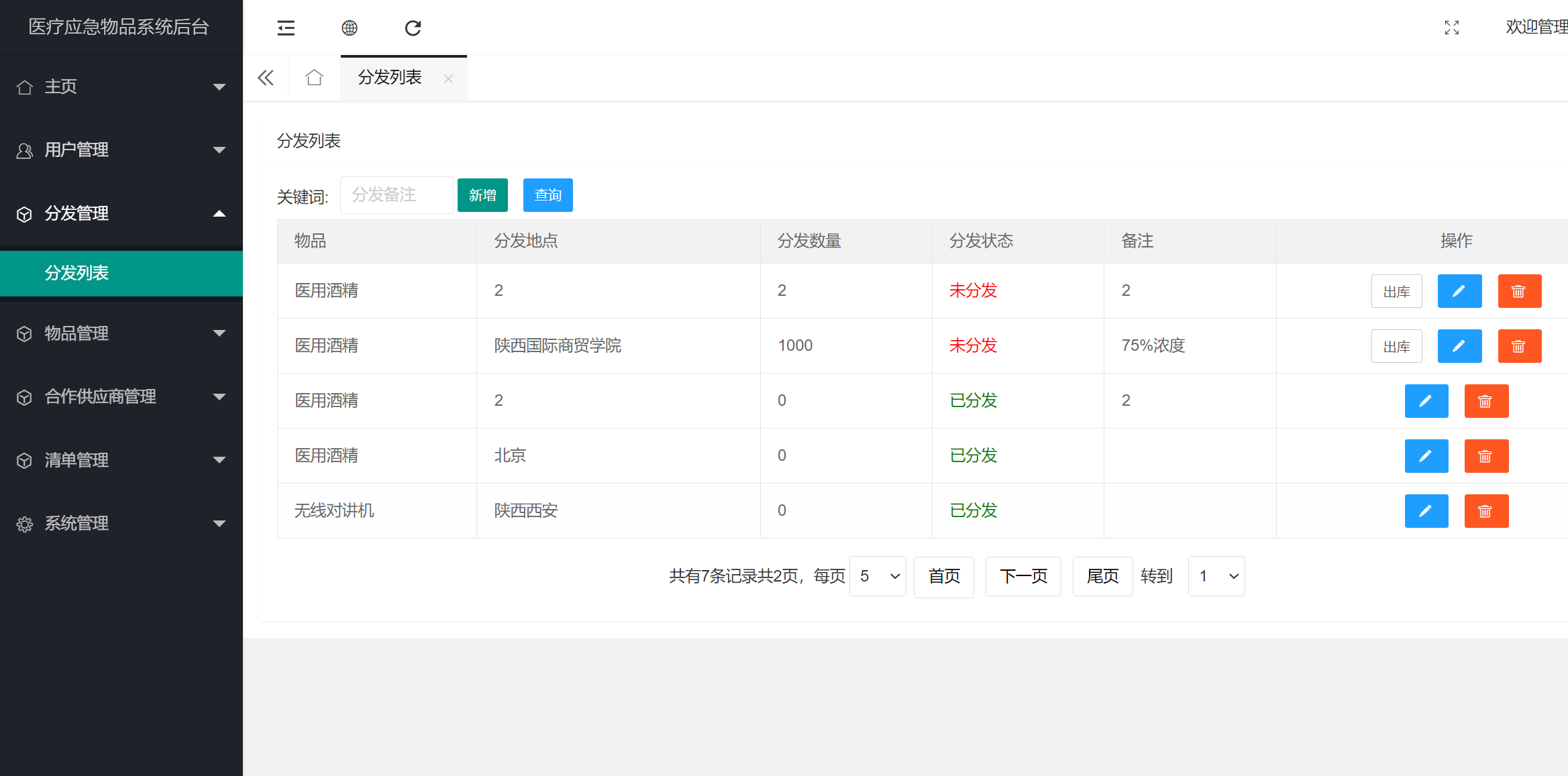The image size is (1568, 776).
Task: Open the go-to page number dropdown
Action: (1216, 575)
